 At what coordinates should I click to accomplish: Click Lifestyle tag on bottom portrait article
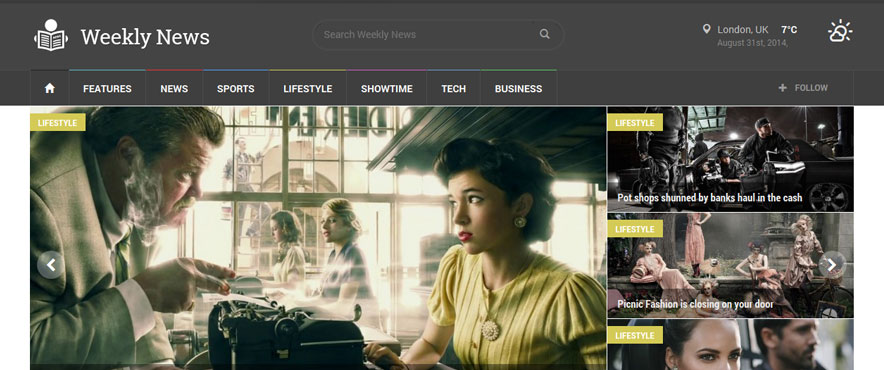[x=635, y=336]
